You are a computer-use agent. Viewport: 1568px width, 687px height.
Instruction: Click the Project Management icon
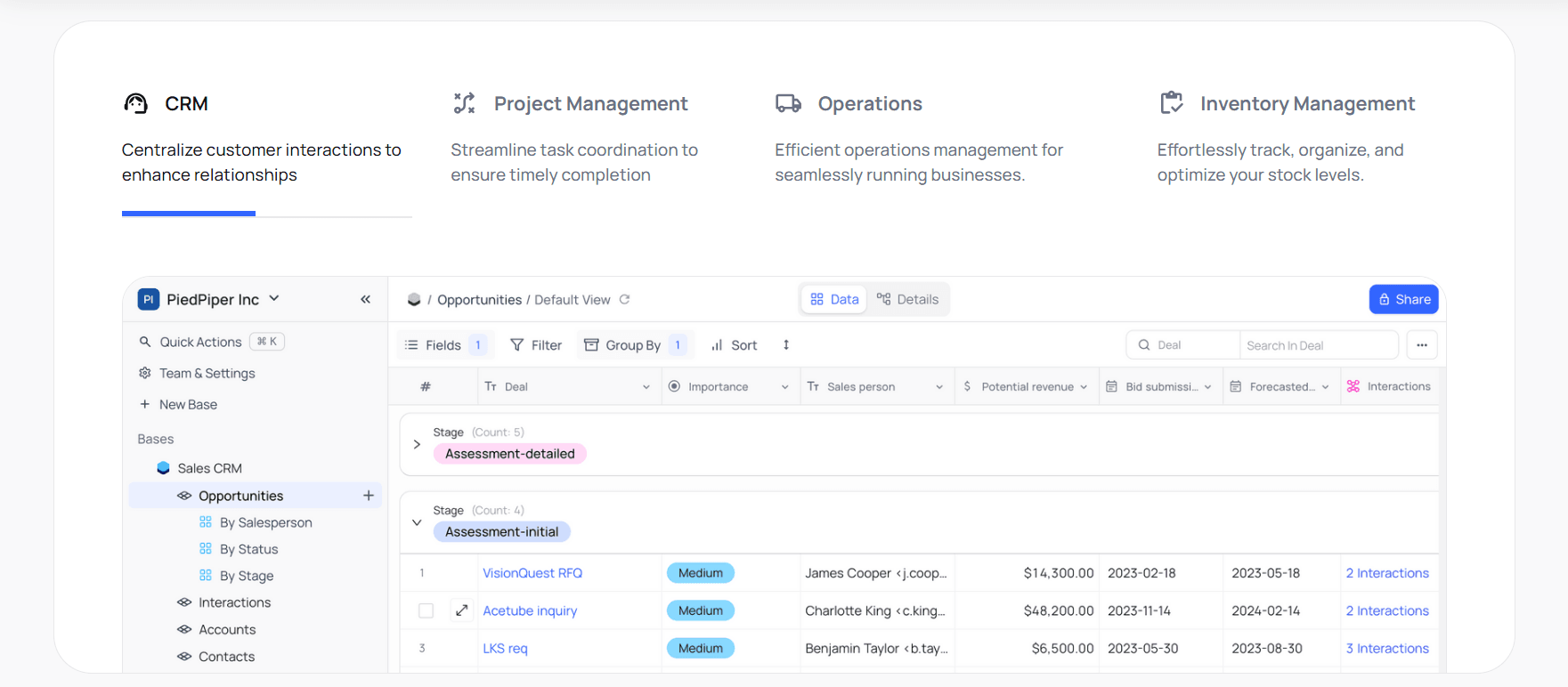tap(464, 103)
